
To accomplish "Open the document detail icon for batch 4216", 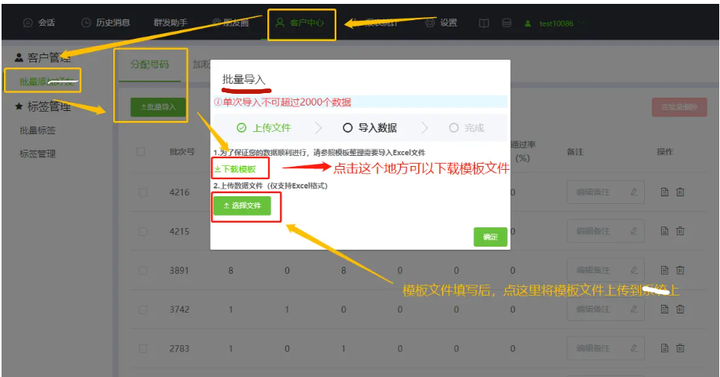I will pos(664,192).
